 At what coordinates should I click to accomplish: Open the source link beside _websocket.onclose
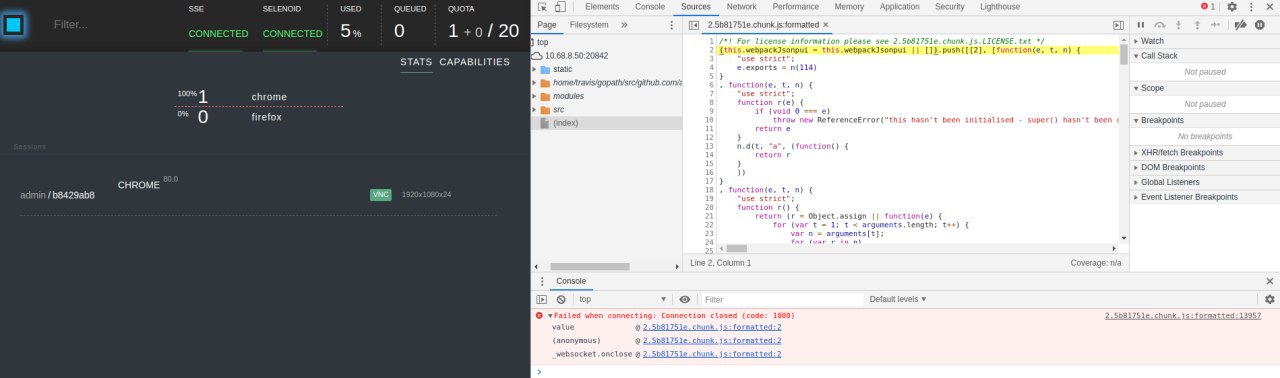[x=712, y=353]
